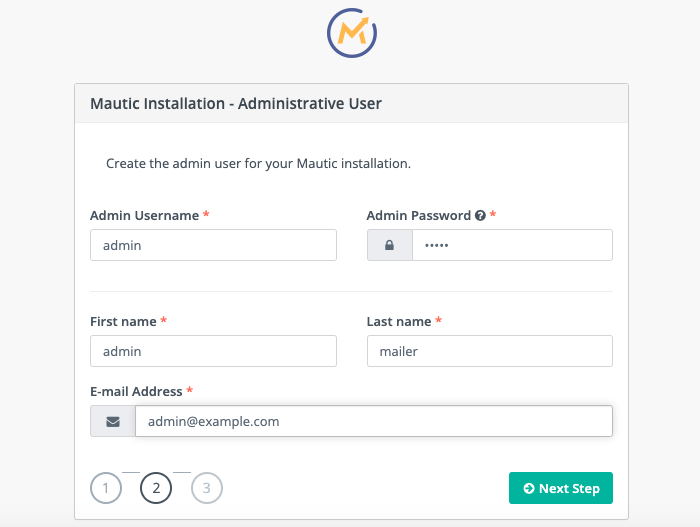This screenshot has width=700, height=527.
Task: Click the First name label
Action: coord(123,321)
